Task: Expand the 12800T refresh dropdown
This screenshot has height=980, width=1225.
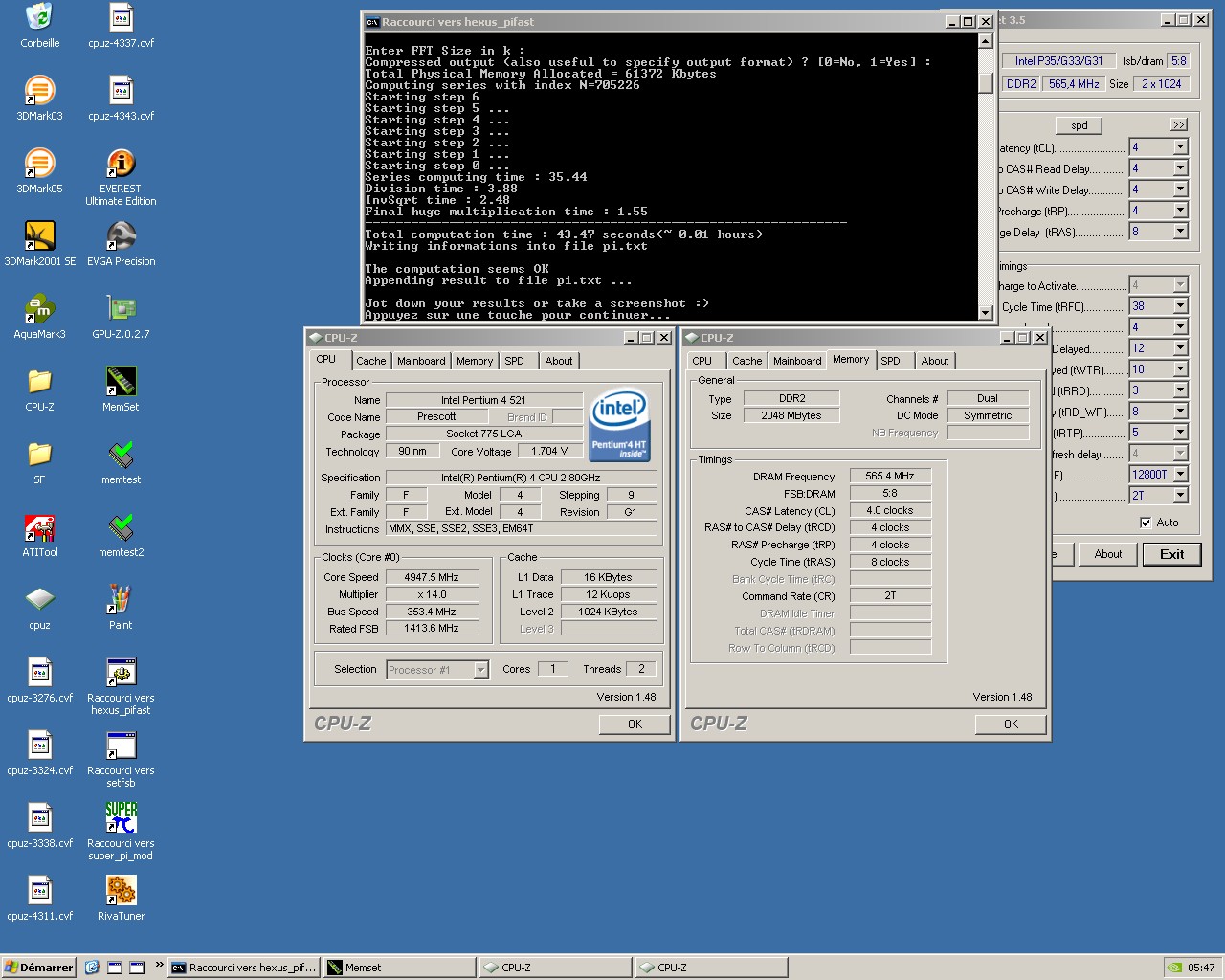Action: (1180, 475)
